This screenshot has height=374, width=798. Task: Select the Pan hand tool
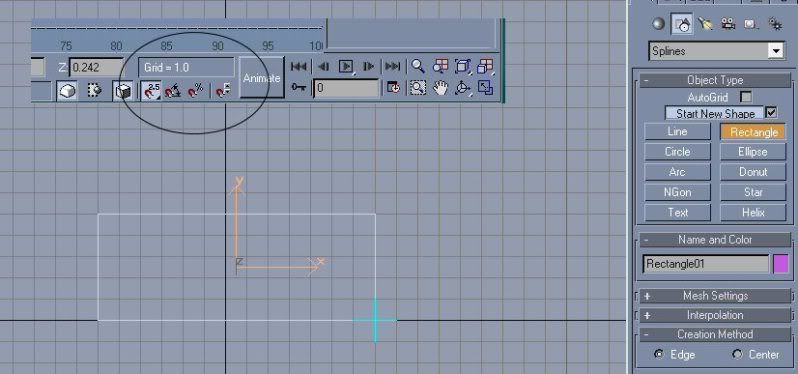(440, 88)
